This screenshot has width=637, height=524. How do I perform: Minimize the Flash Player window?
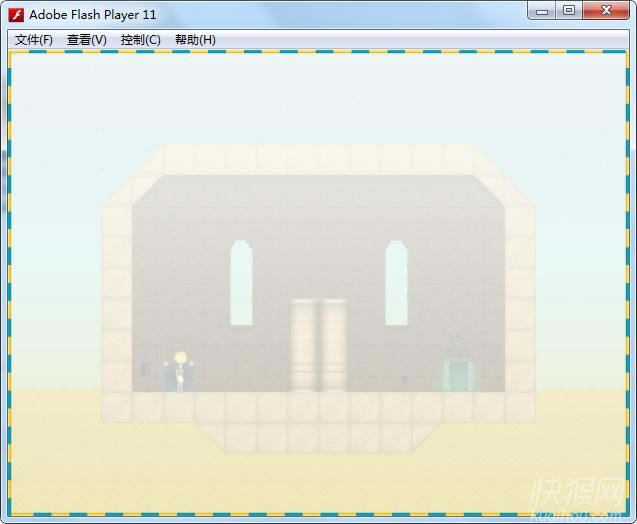543,11
